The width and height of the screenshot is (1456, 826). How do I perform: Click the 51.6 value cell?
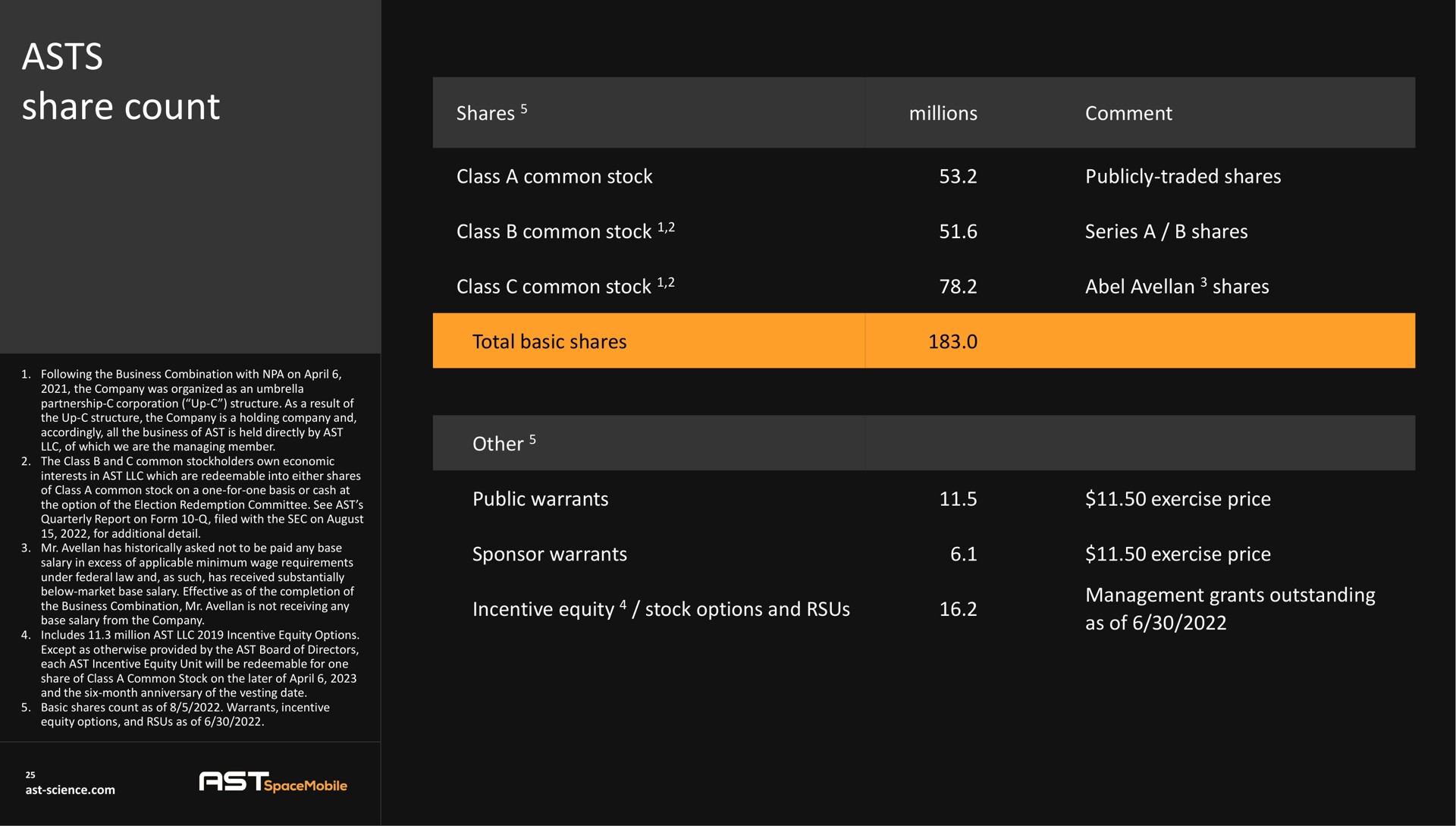(958, 231)
